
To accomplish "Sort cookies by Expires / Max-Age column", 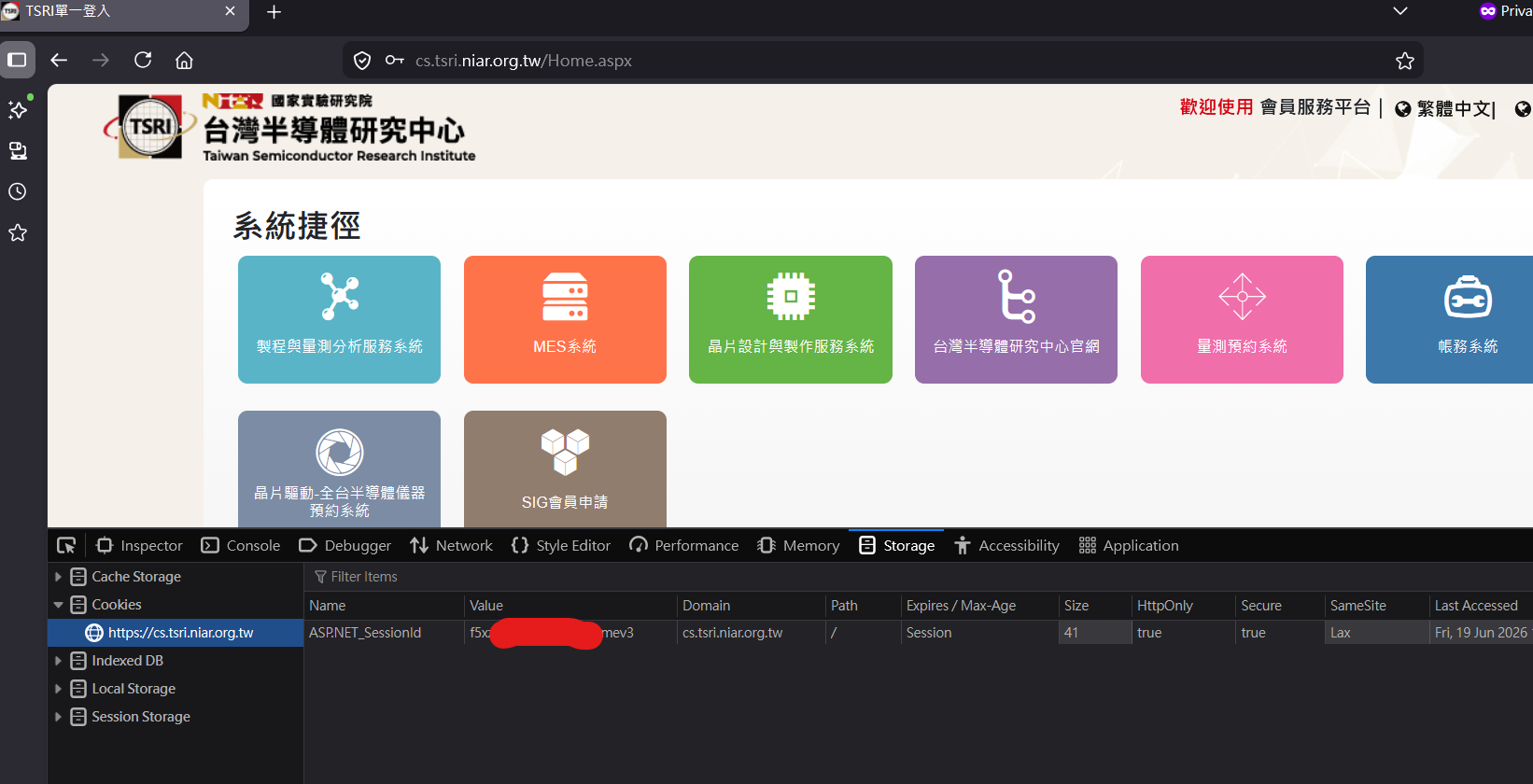I will tap(979, 606).
